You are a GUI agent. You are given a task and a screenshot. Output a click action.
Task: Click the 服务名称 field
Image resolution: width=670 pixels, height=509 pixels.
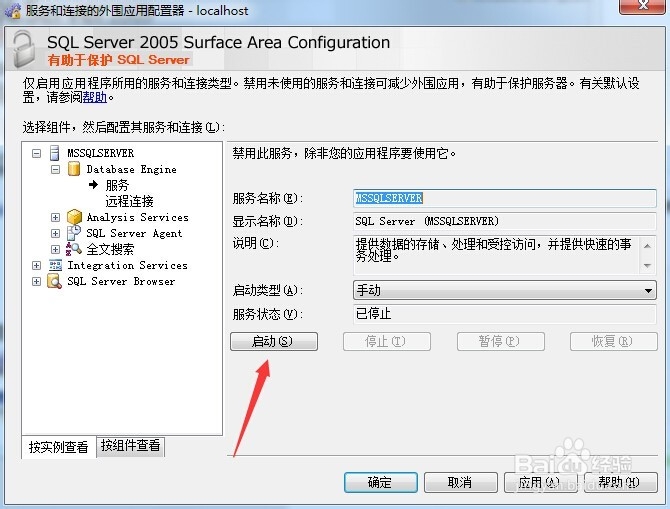pos(505,198)
